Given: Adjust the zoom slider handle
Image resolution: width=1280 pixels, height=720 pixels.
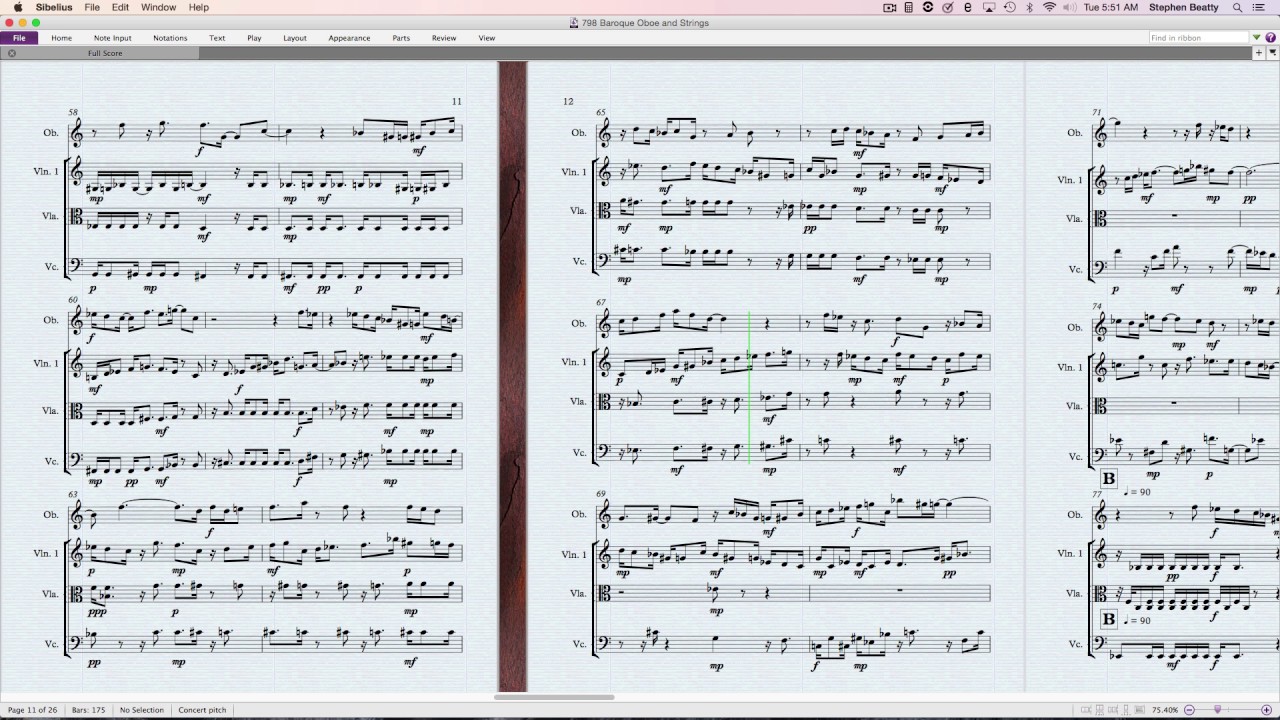Looking at the screenshot, I should tap(1217, 709).
